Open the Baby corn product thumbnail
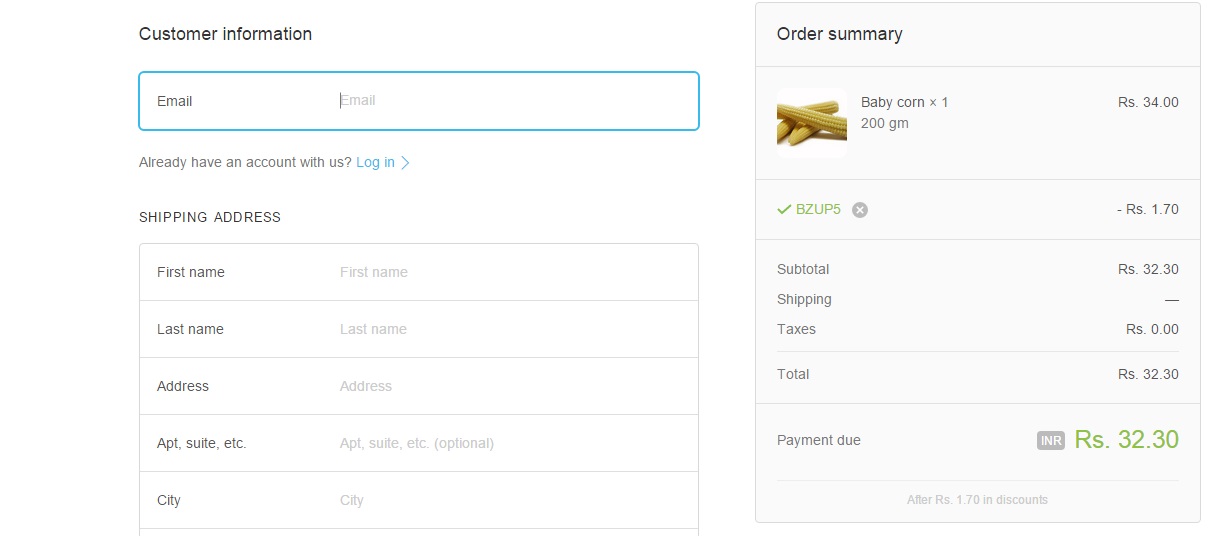1222x536 pixels. tap(811, 122)
